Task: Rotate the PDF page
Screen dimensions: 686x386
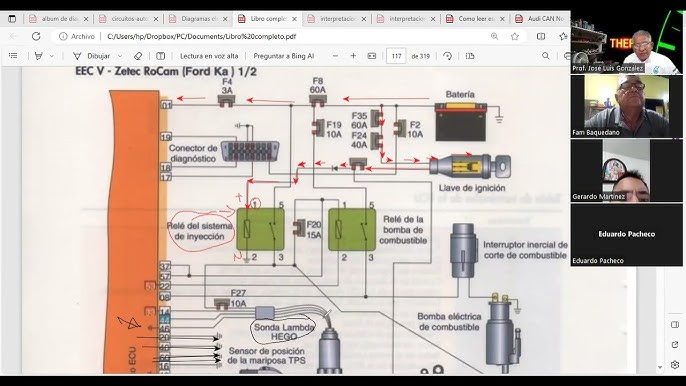Action: [x=447, y=56]
